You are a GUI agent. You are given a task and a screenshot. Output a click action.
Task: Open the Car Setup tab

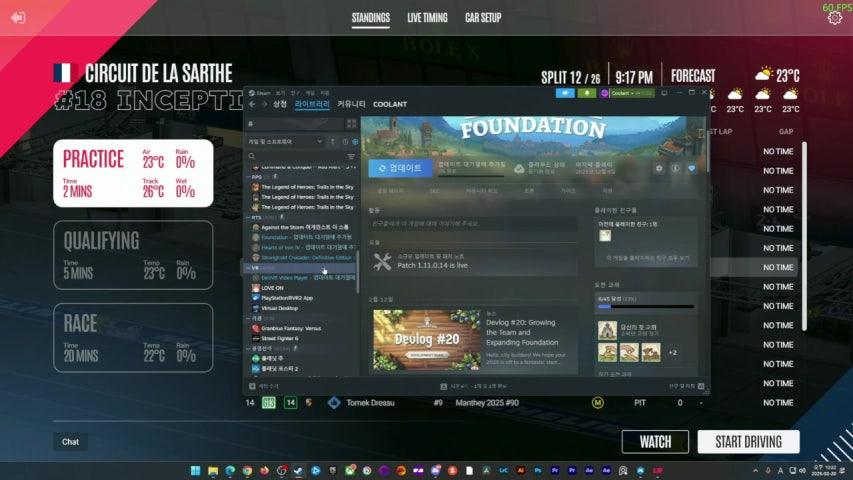(x=483, y=18)
